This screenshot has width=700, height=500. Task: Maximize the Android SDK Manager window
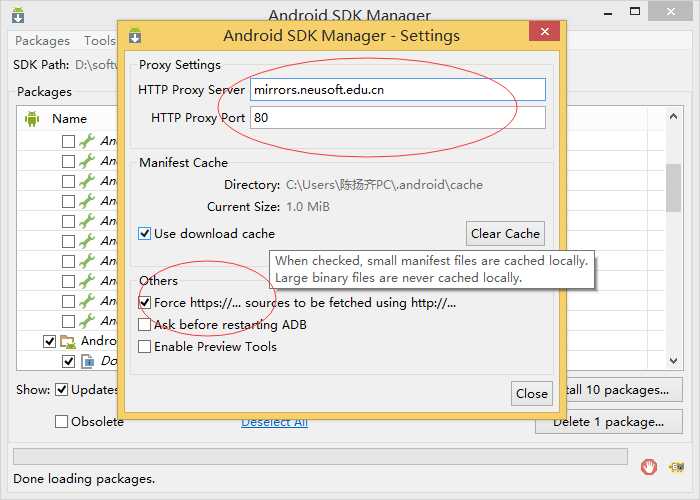(x=634, y=12)
